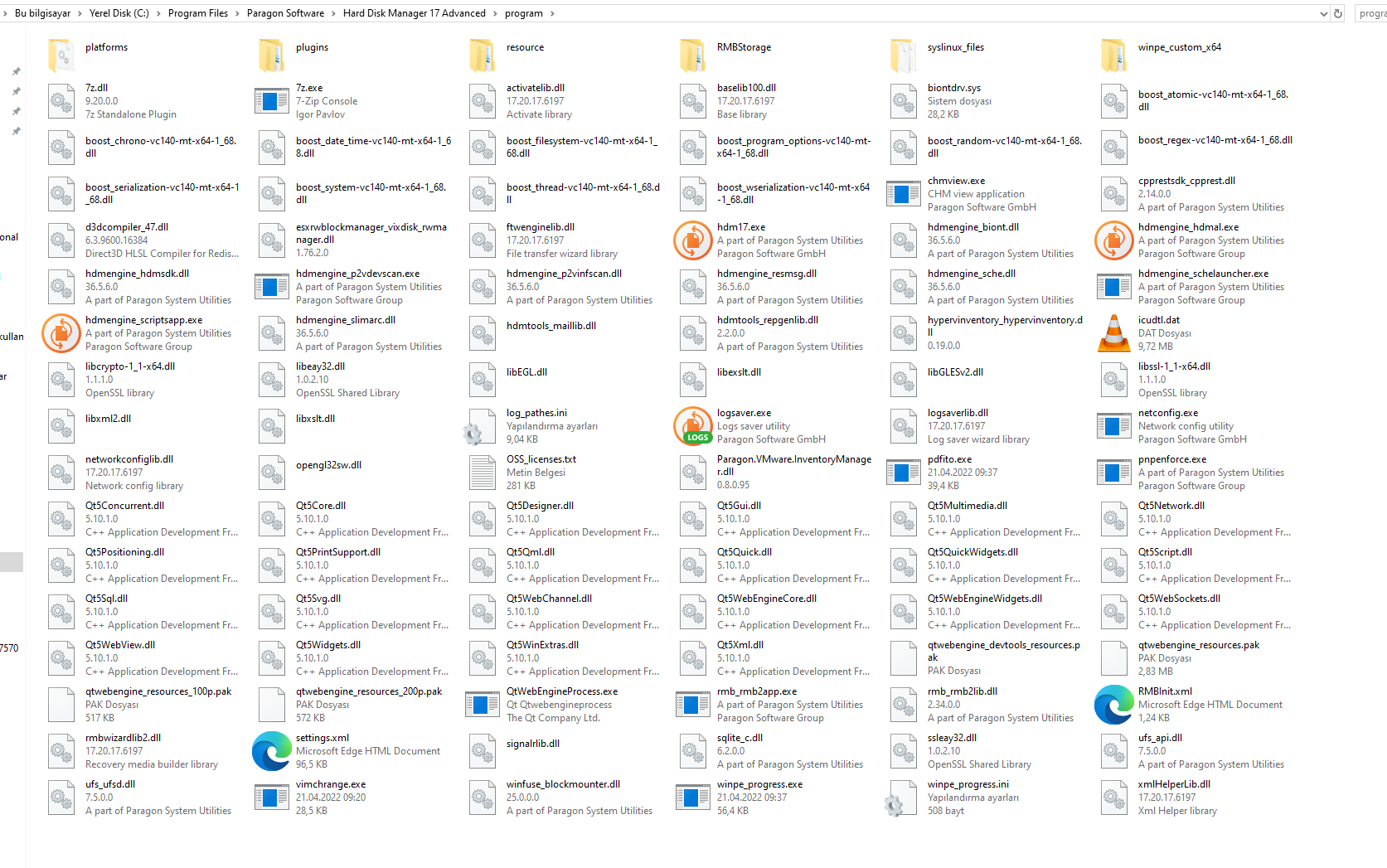The height and width of the screenshot is (868, 1387).
Task: Select the file named ssleay32.dll
Action: point(952,738)
